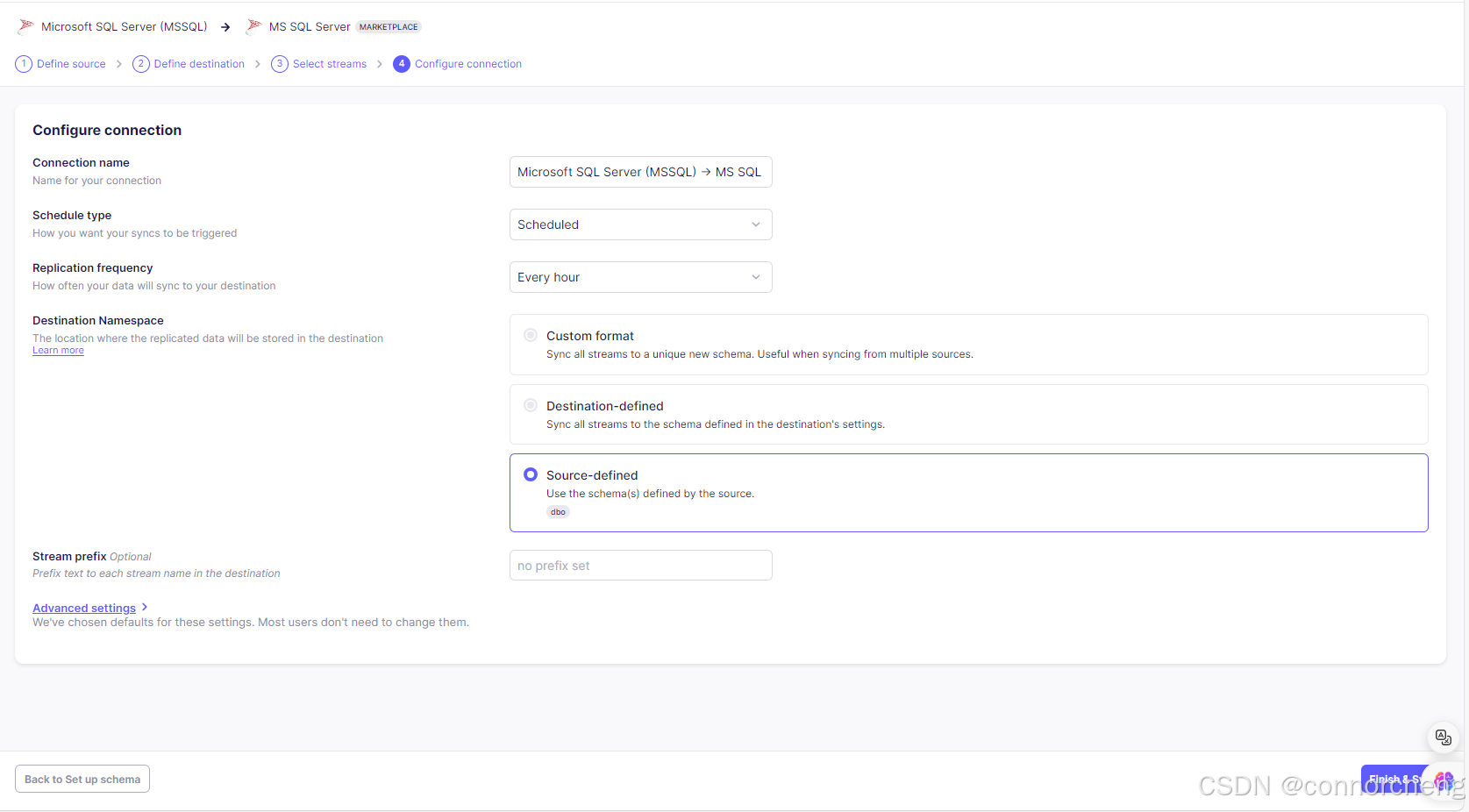Open the Replication frequency Every hour dropdown

641,277
